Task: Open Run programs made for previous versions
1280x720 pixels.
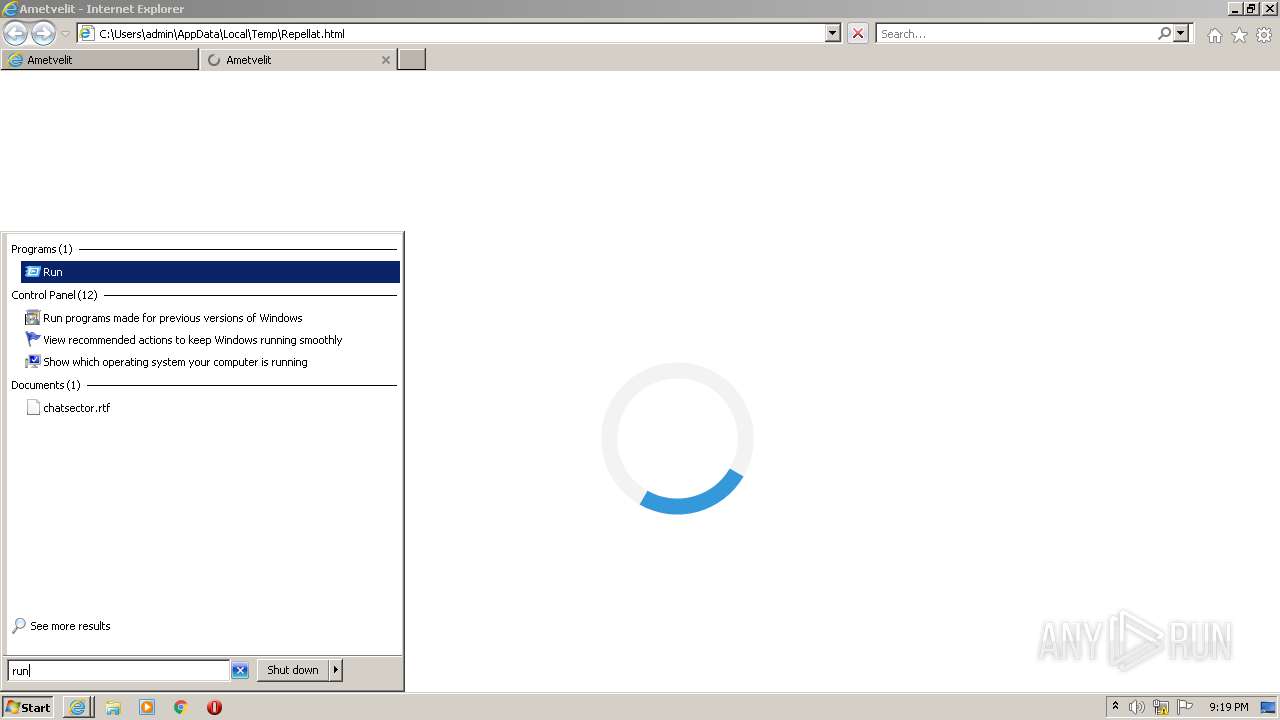Action: 172,318
